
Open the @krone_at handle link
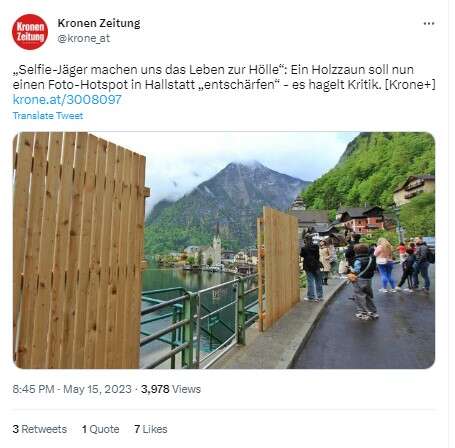pyautogui.click(x=84, y=39)
